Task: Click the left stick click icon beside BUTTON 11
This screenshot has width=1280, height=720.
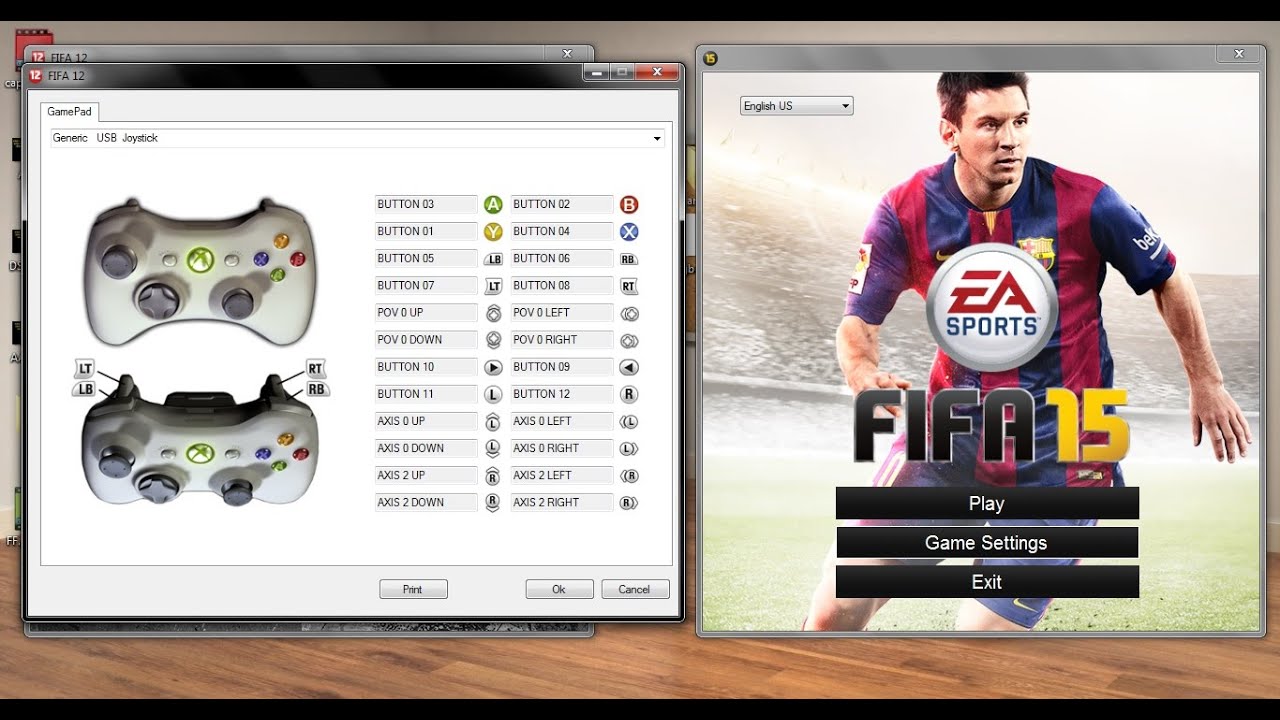Action: click(493, 394)
